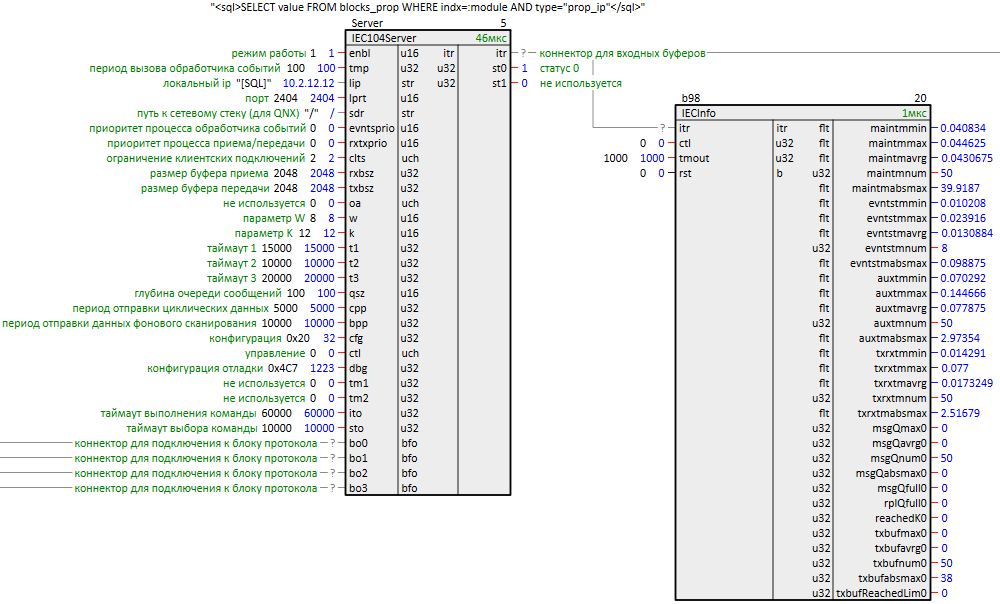Viewport: 1000px width, 604px height.
Task: Click the SQL query text at top
Action: (x=427, y=8)
